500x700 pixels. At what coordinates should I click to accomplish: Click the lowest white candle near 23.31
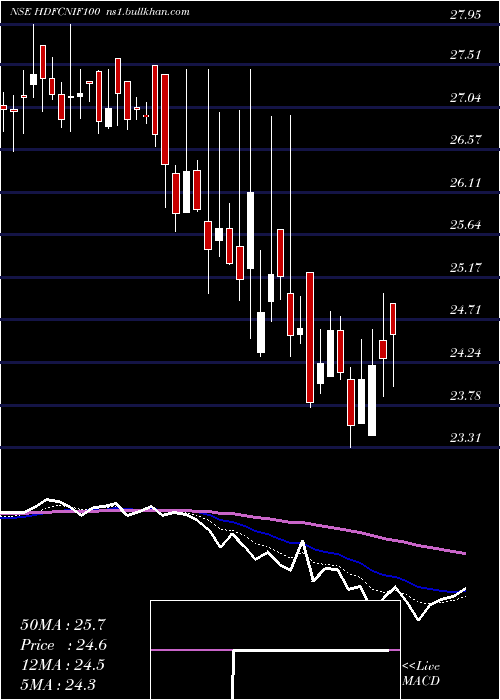click(372, 400)
